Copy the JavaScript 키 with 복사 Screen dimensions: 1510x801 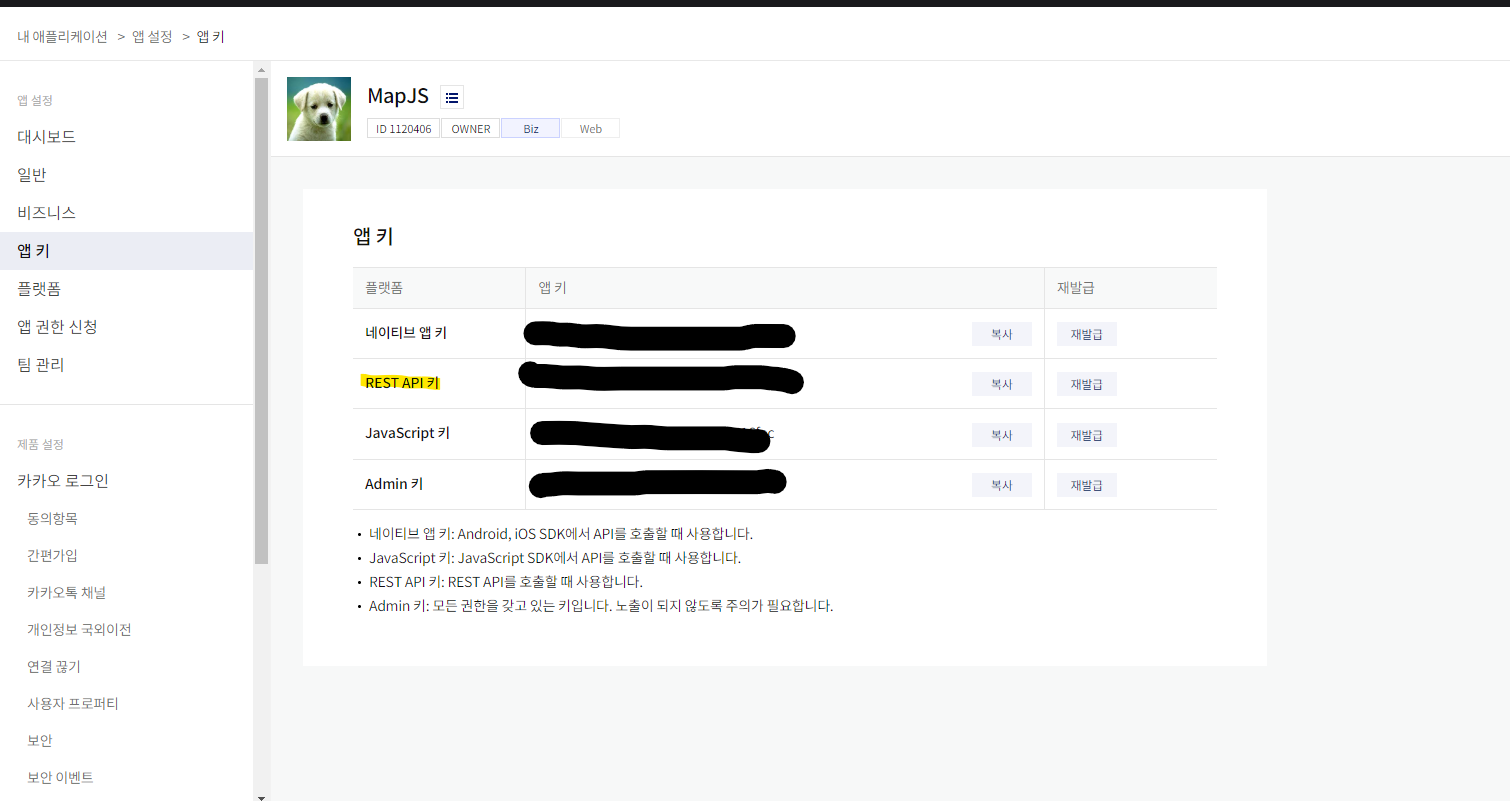coord(1001,435)
